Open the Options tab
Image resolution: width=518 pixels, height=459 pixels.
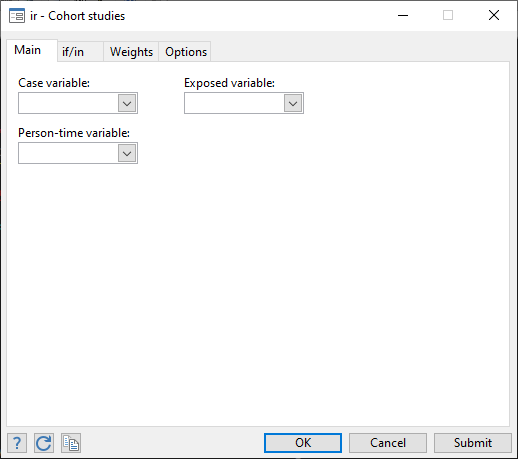pyautogui.click(x=185, y=52)
